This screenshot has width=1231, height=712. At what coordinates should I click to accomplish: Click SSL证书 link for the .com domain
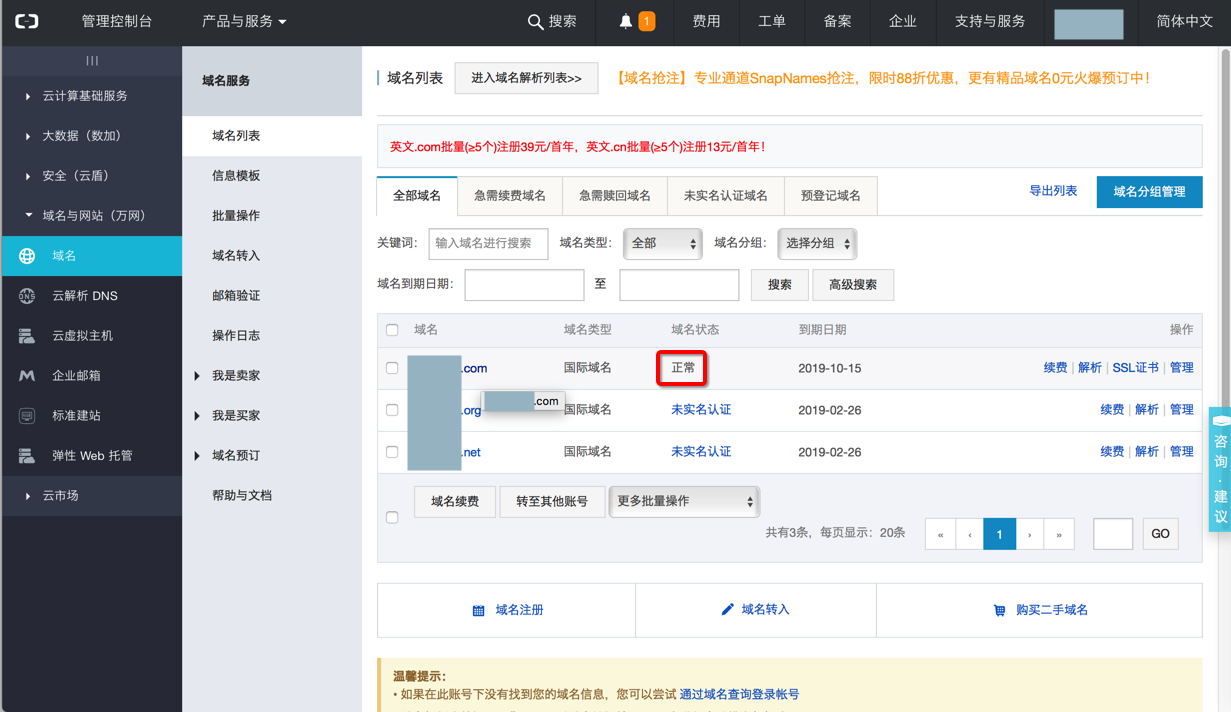click(x=1136, y=368)
